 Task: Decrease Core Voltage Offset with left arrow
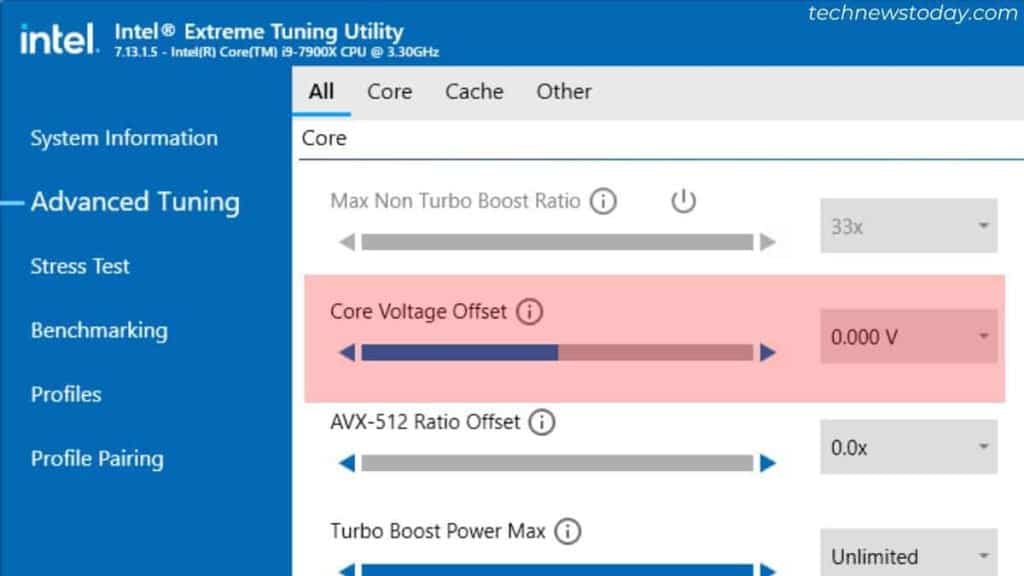coord(347,353)
